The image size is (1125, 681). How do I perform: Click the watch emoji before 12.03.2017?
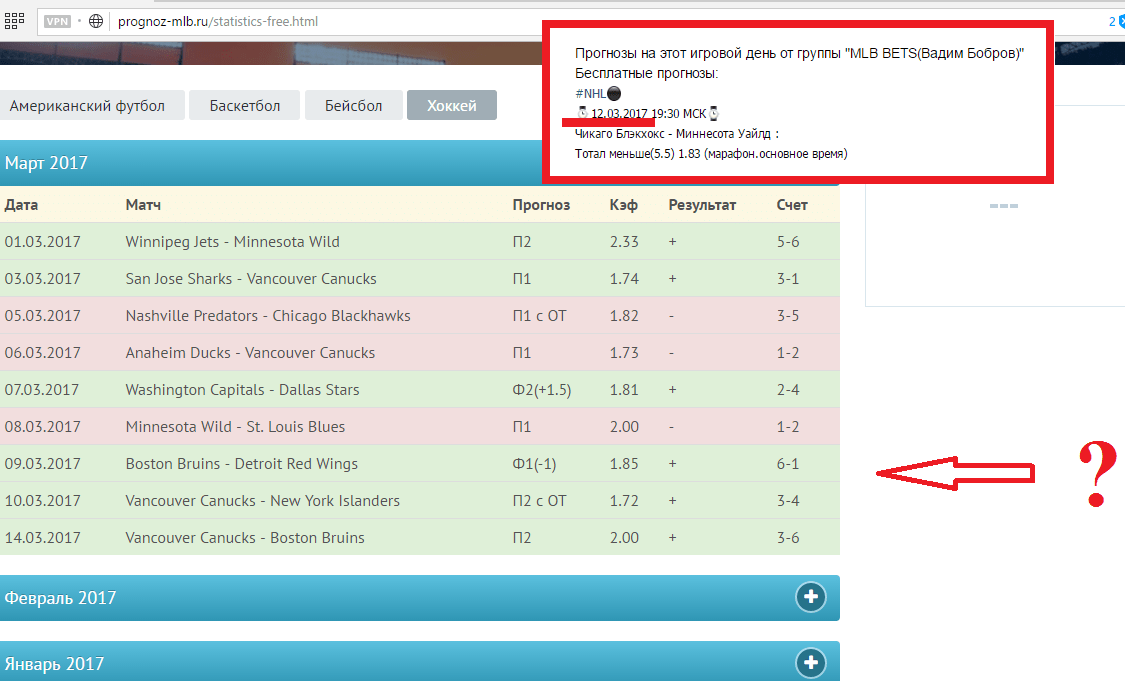[x=582, y=114]
